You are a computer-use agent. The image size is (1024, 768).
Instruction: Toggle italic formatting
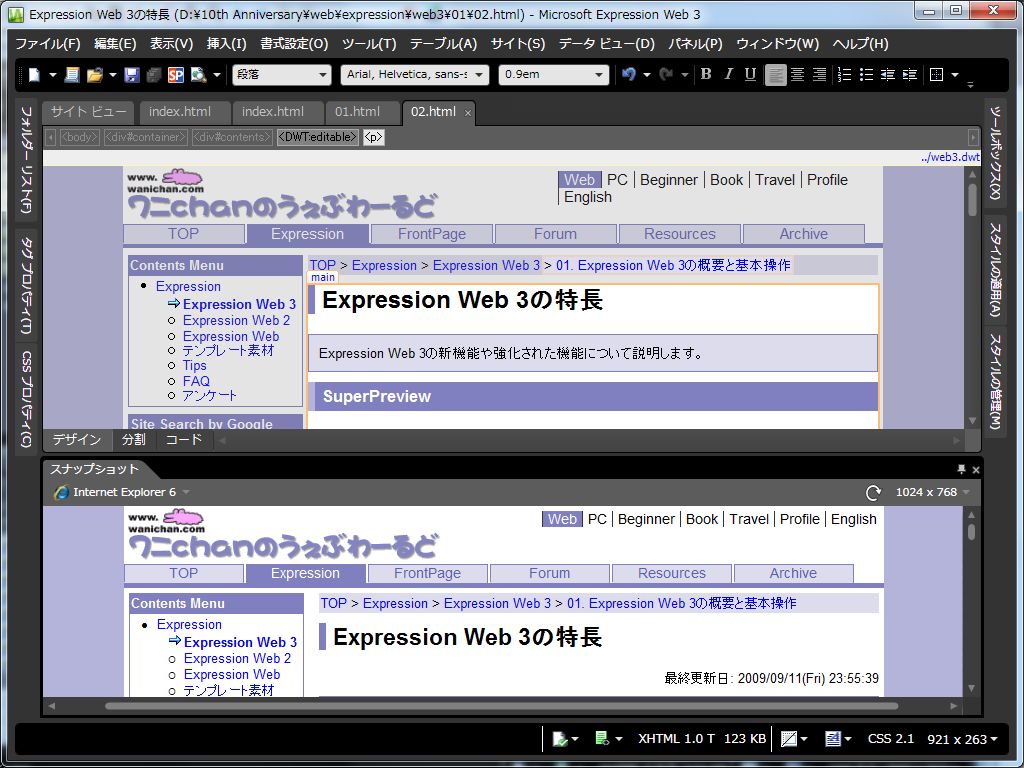728,74
